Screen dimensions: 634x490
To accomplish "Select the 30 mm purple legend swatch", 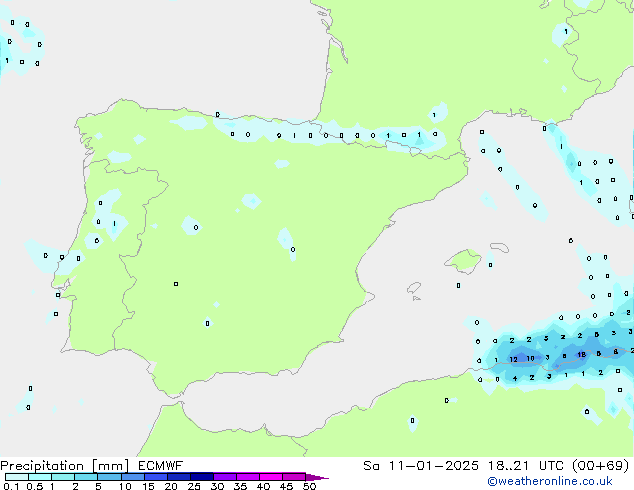I will pos(225,477).
